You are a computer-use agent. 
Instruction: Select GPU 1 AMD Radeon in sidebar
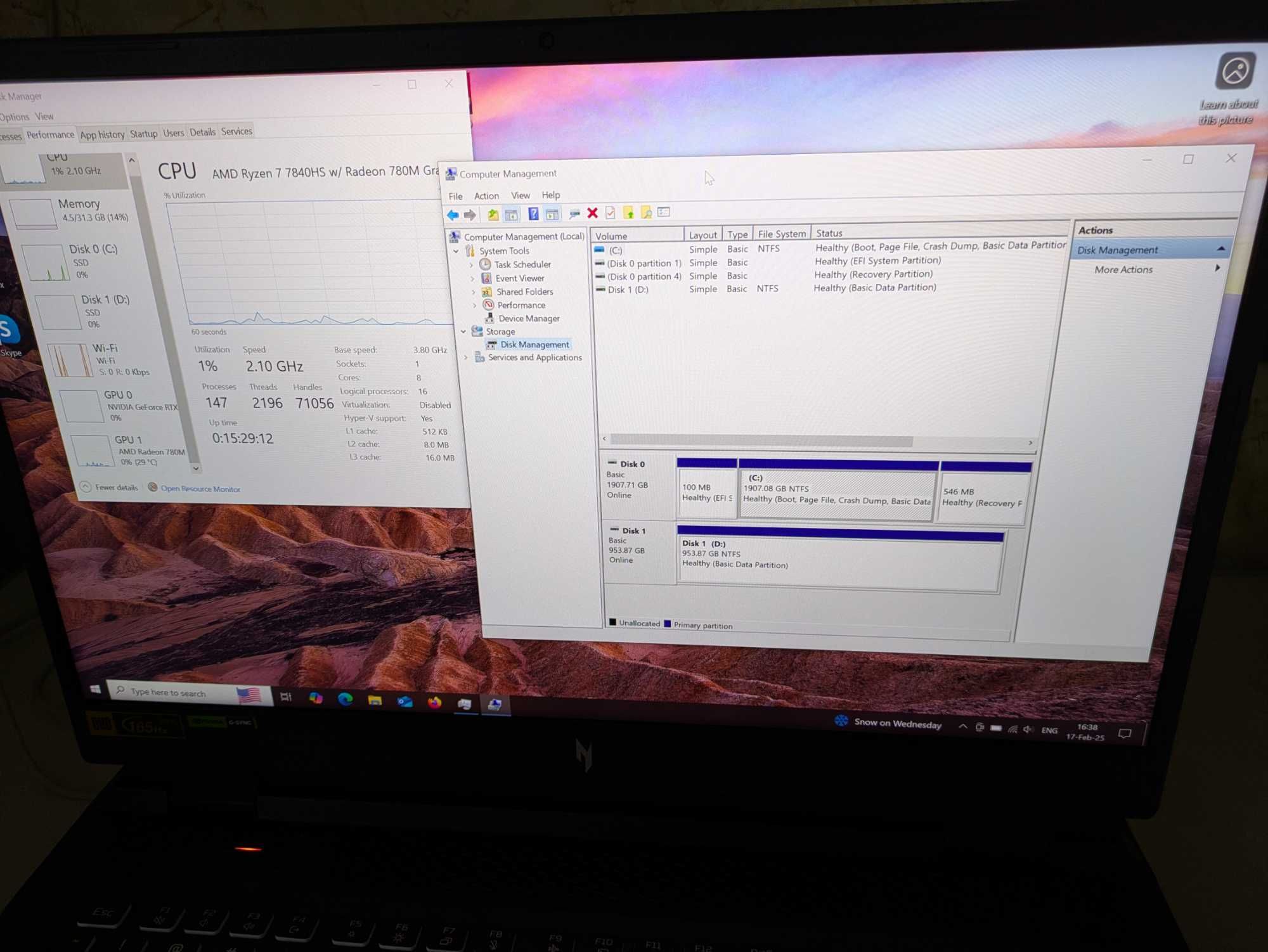point(130,450)
